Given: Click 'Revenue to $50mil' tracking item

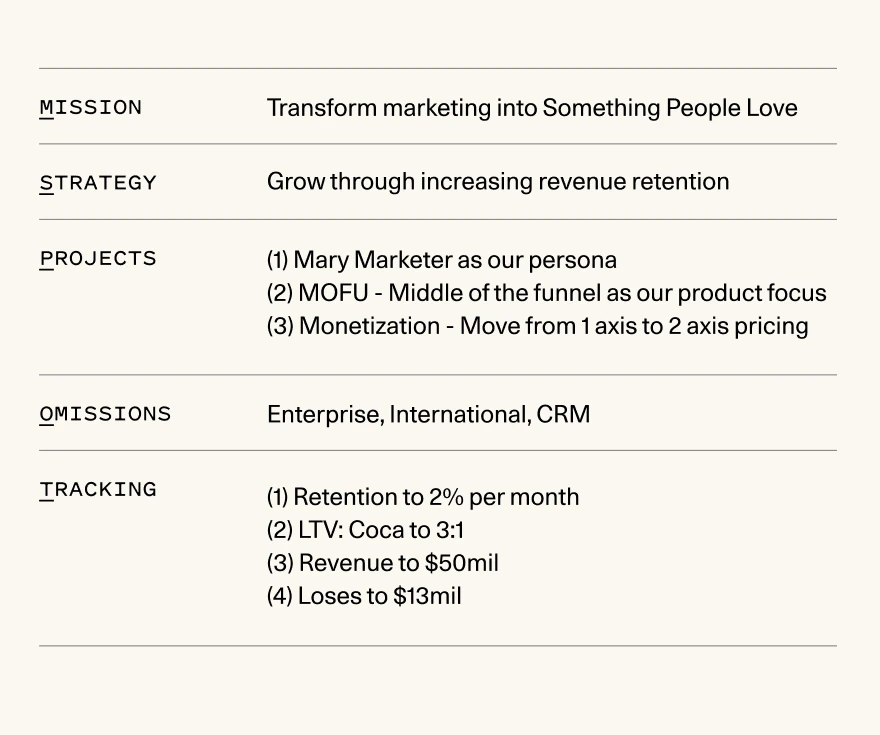Looking at the screenshot, I should coord(383,563).
